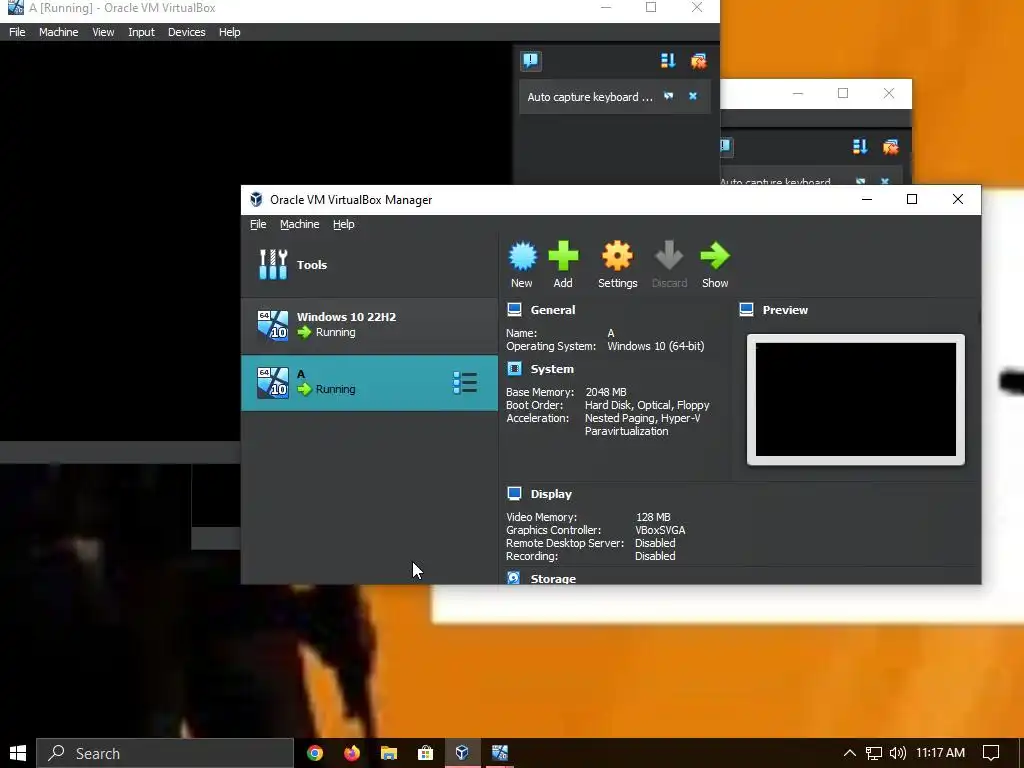Open Help menu in the A [Running] window
1024x768 pixels.
click(229, 32)
